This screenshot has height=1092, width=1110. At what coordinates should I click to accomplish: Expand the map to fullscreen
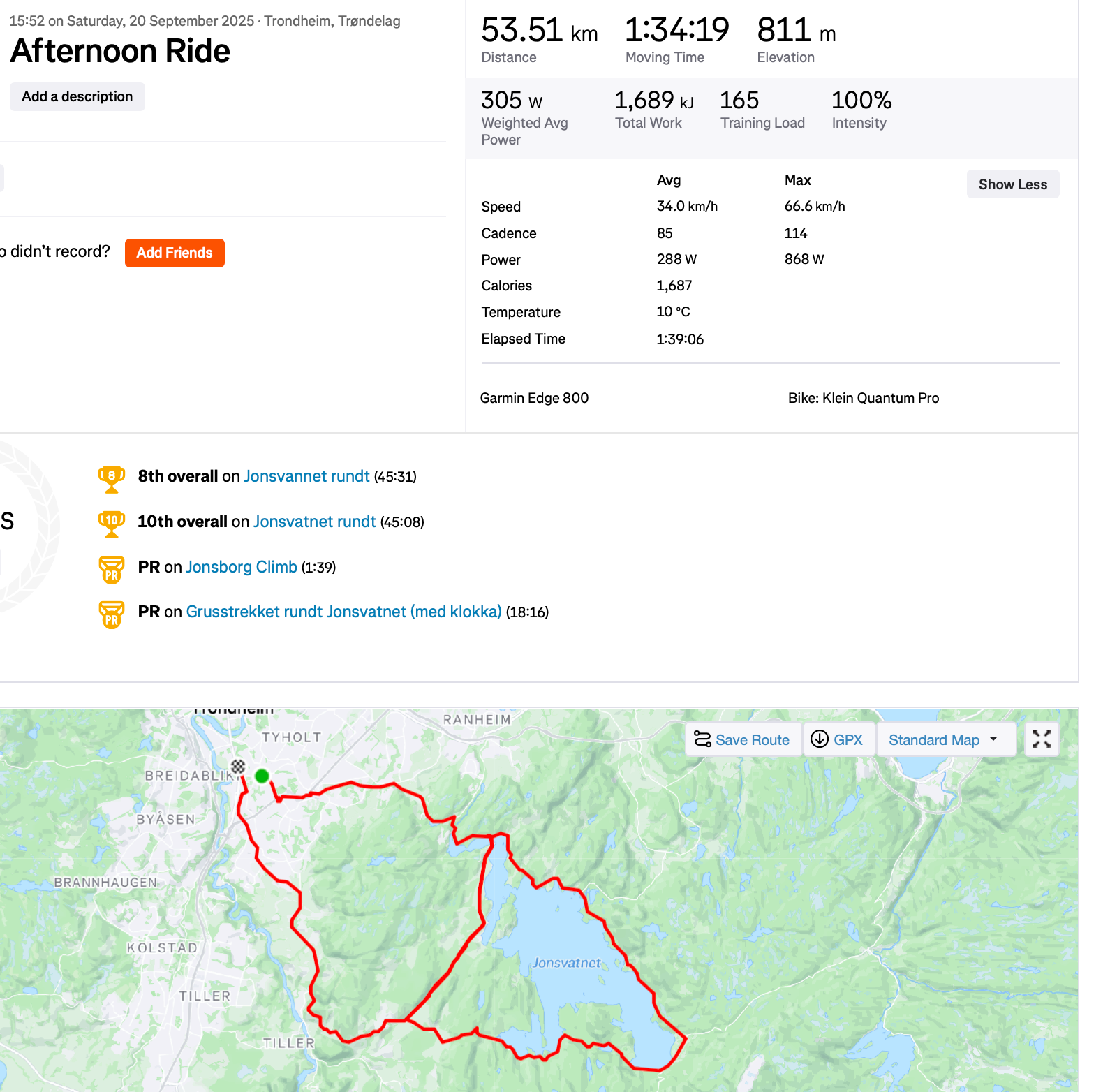point(1042,739)
